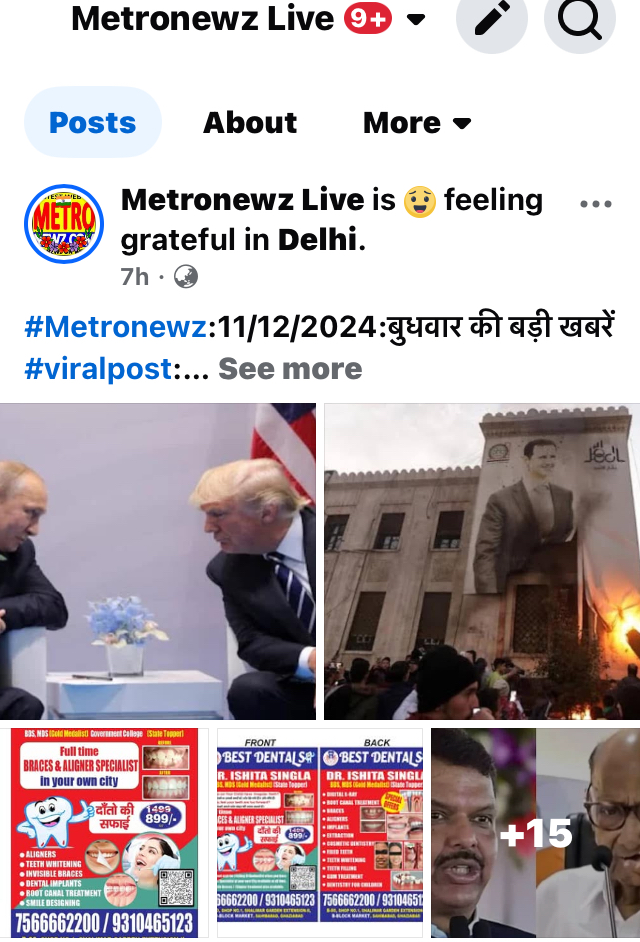Open the #viralpost hashtag link
640x942 pixels.
click(x=99, y=368)
